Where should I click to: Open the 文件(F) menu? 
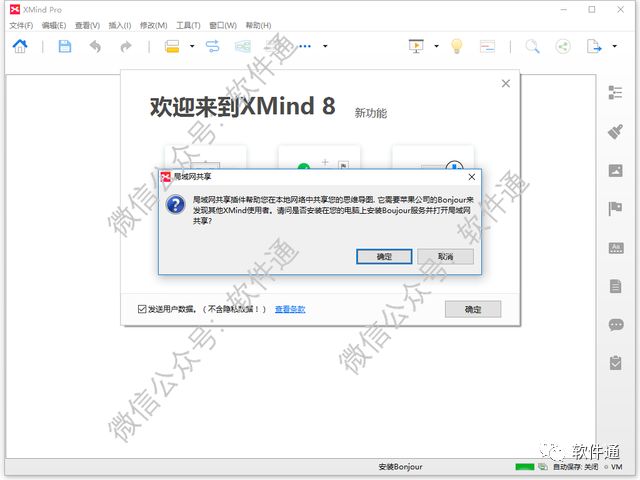[21, 25]
